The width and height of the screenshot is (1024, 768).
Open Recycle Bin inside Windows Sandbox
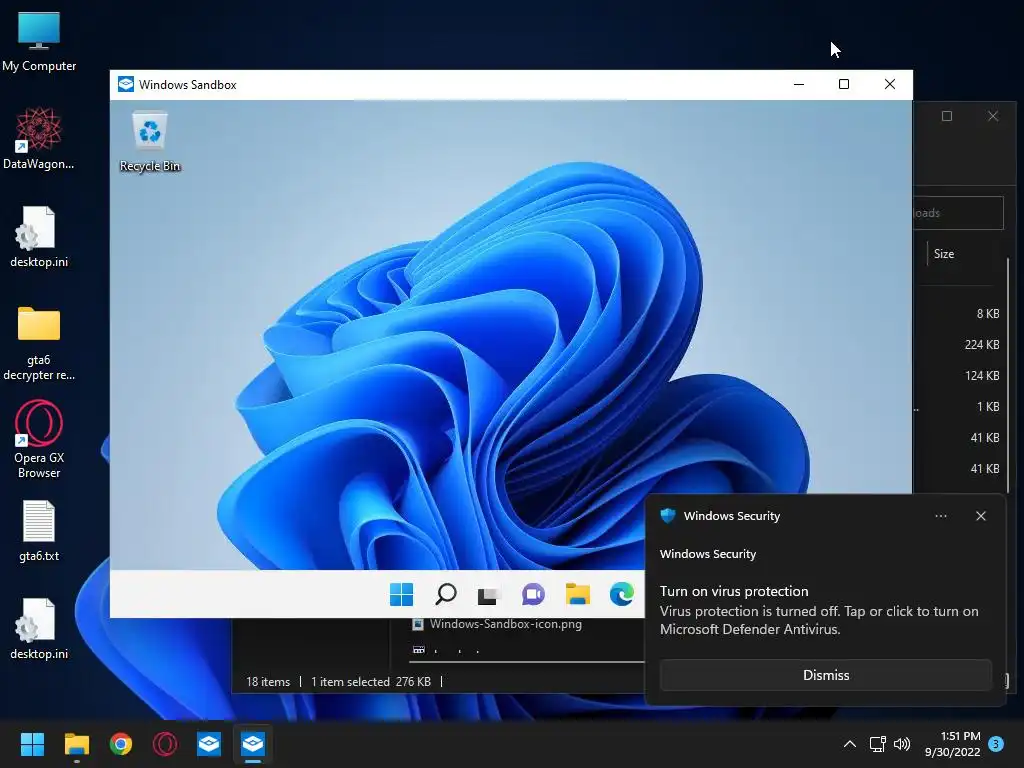(150, 142)
